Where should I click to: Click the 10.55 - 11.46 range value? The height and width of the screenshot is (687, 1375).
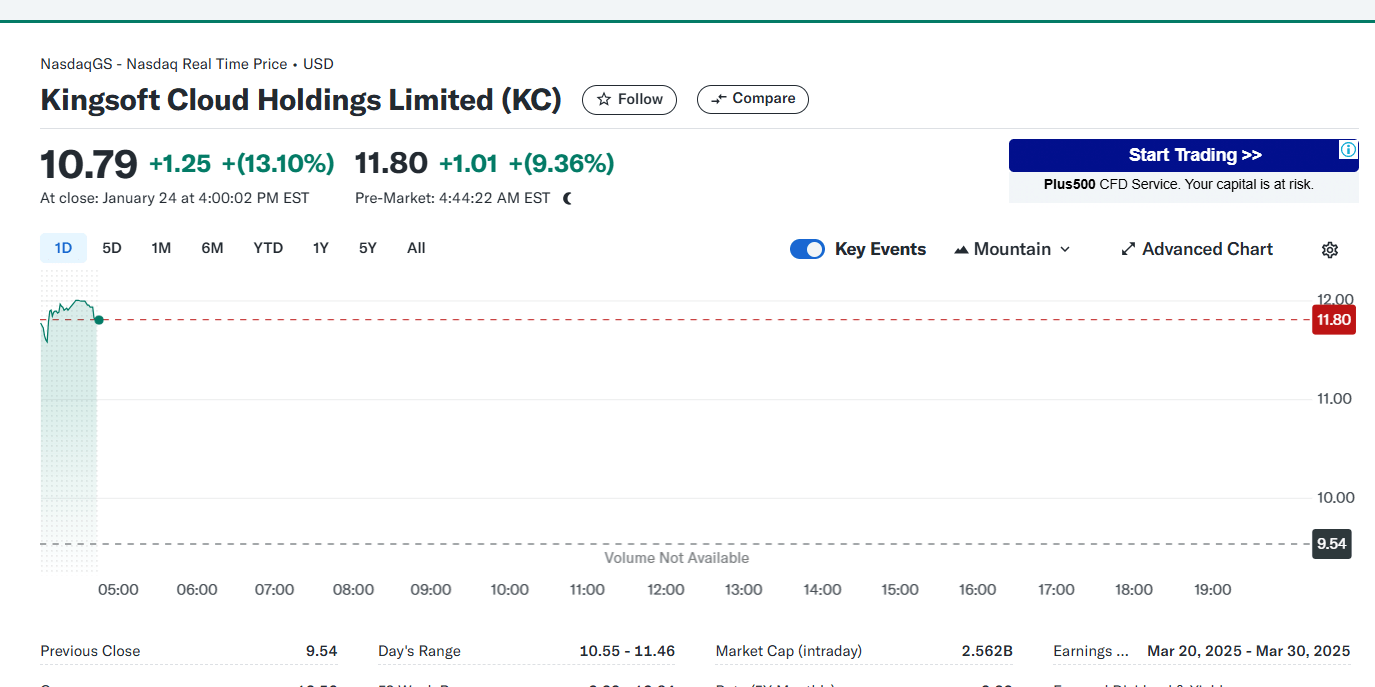(x=627, y=651)
